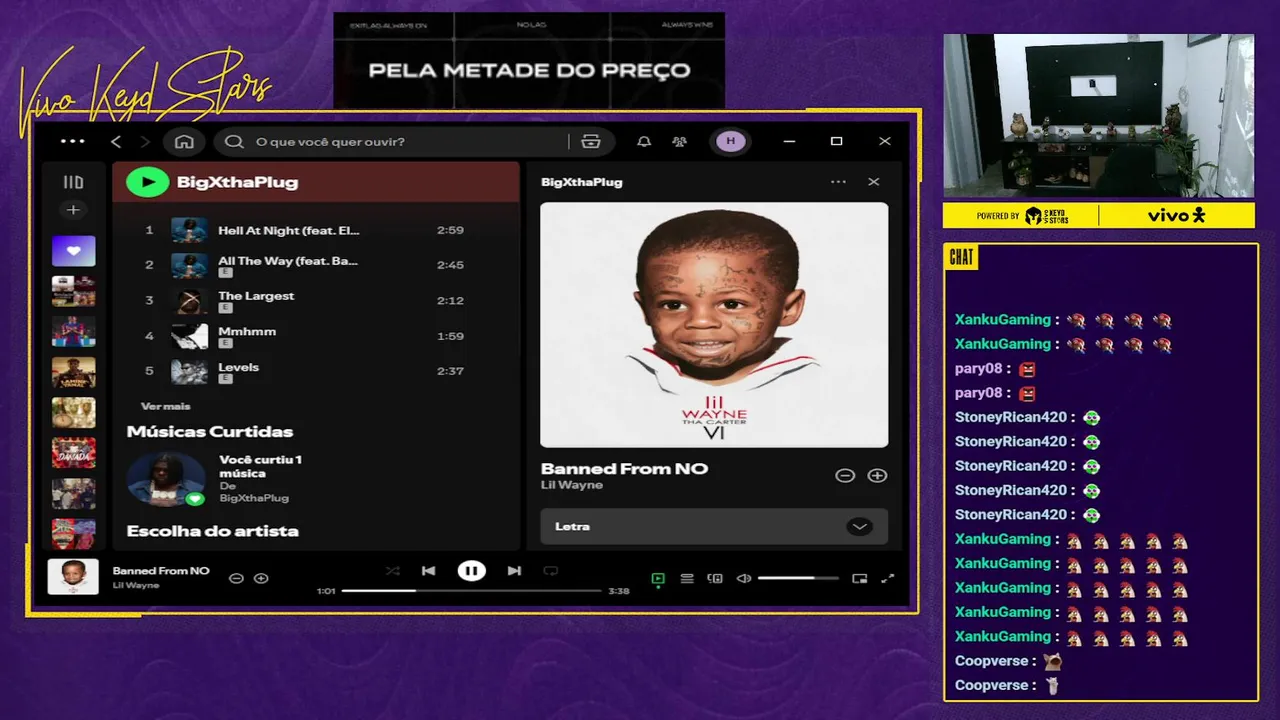Open Tha Carter VI album cover
1280x720 pixels.
point(714,325)
